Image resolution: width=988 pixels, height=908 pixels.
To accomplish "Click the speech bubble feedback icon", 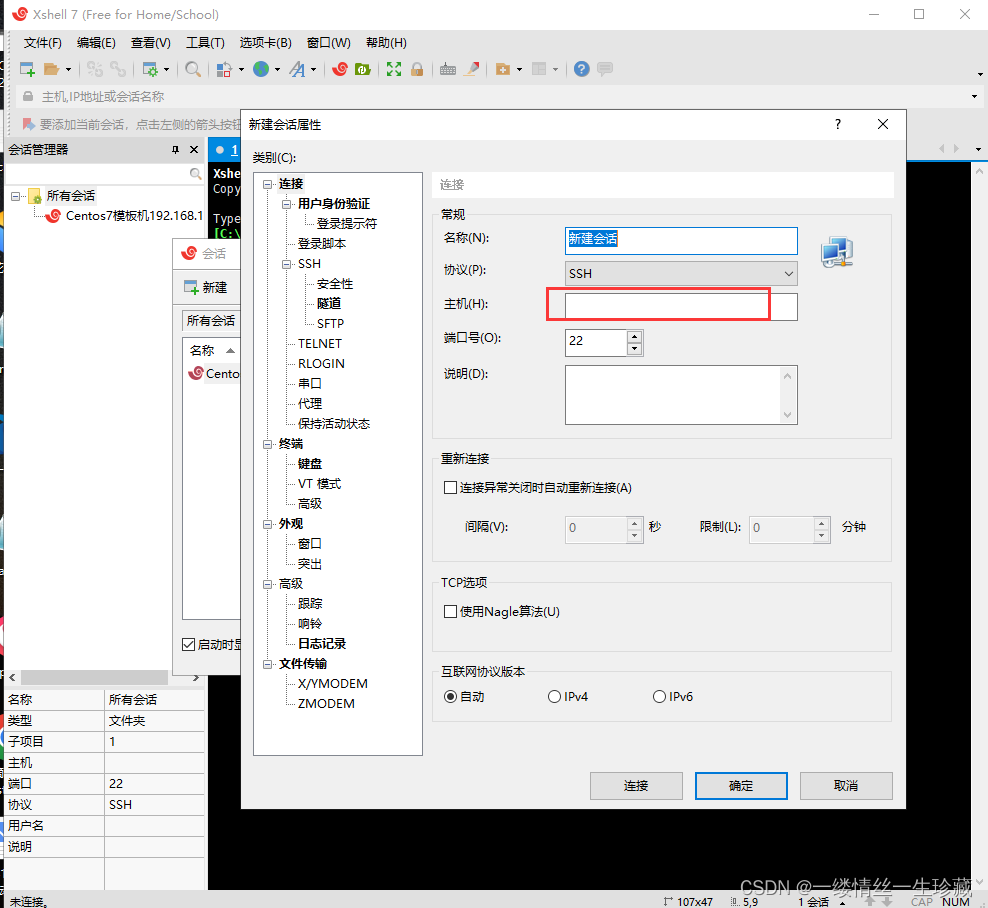I will click(x=605, y=69).
